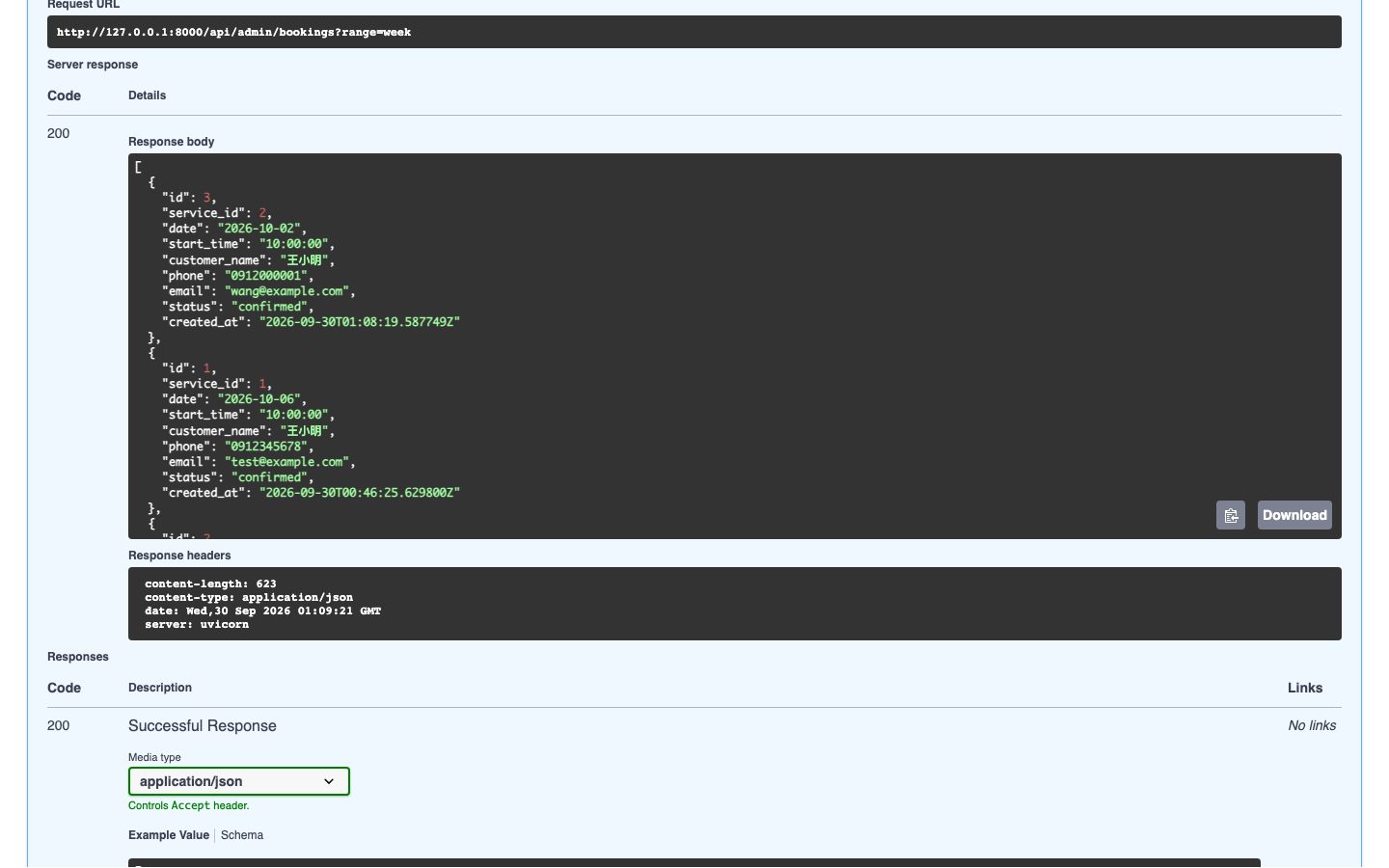Click the "service_id": 1 line

pos(217,384)
